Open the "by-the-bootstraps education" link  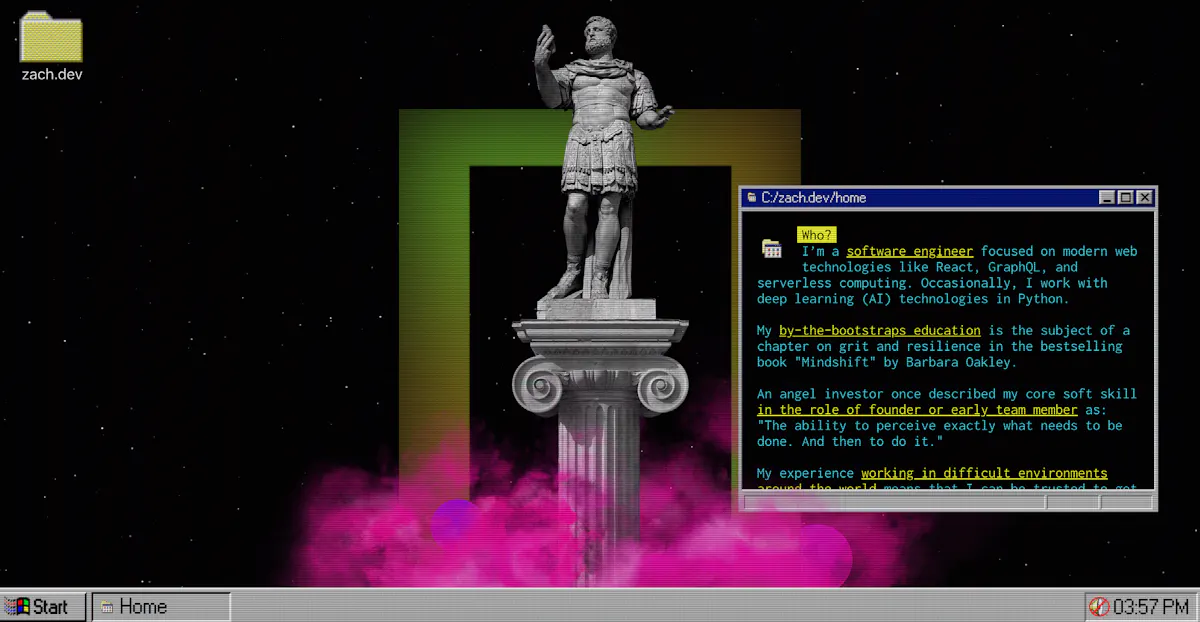pos(879,331)
